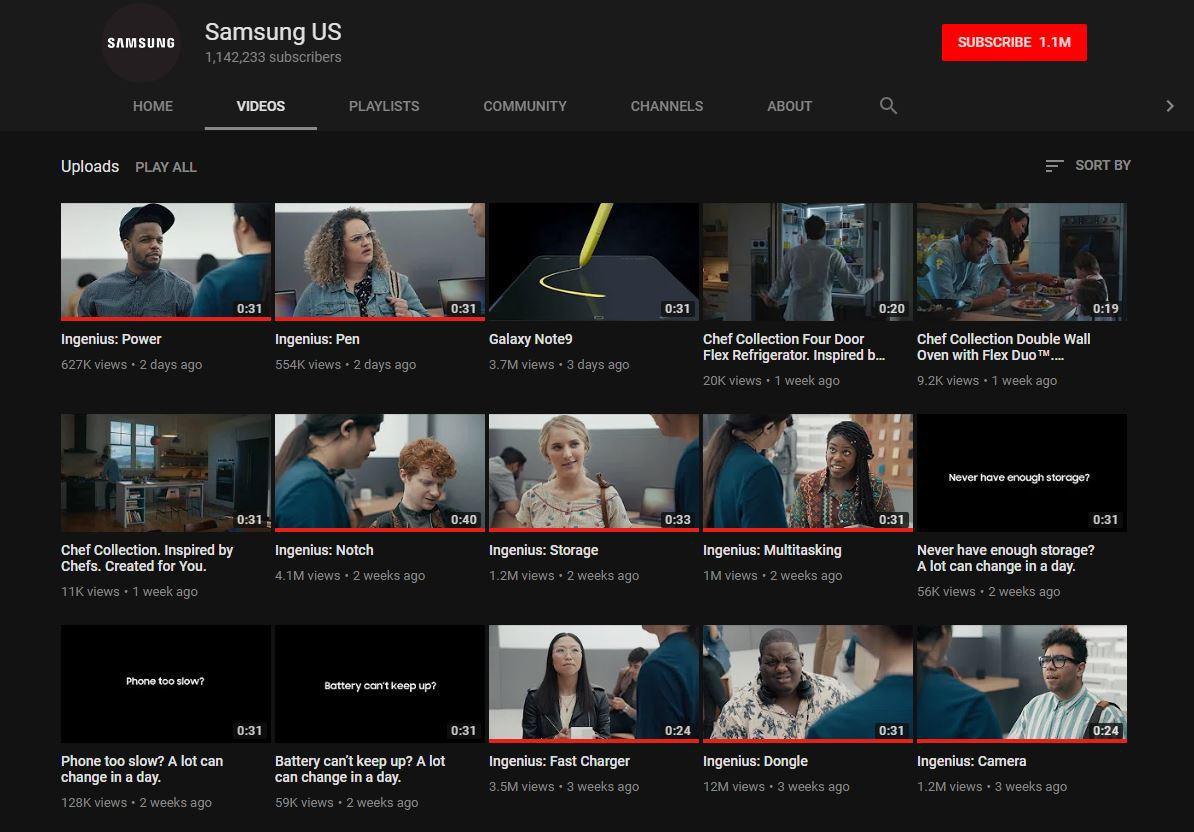Viewport: 1194px width, 832px height.
Task: Click '59K views • 2 weeks ago' text
Action: 346,802
